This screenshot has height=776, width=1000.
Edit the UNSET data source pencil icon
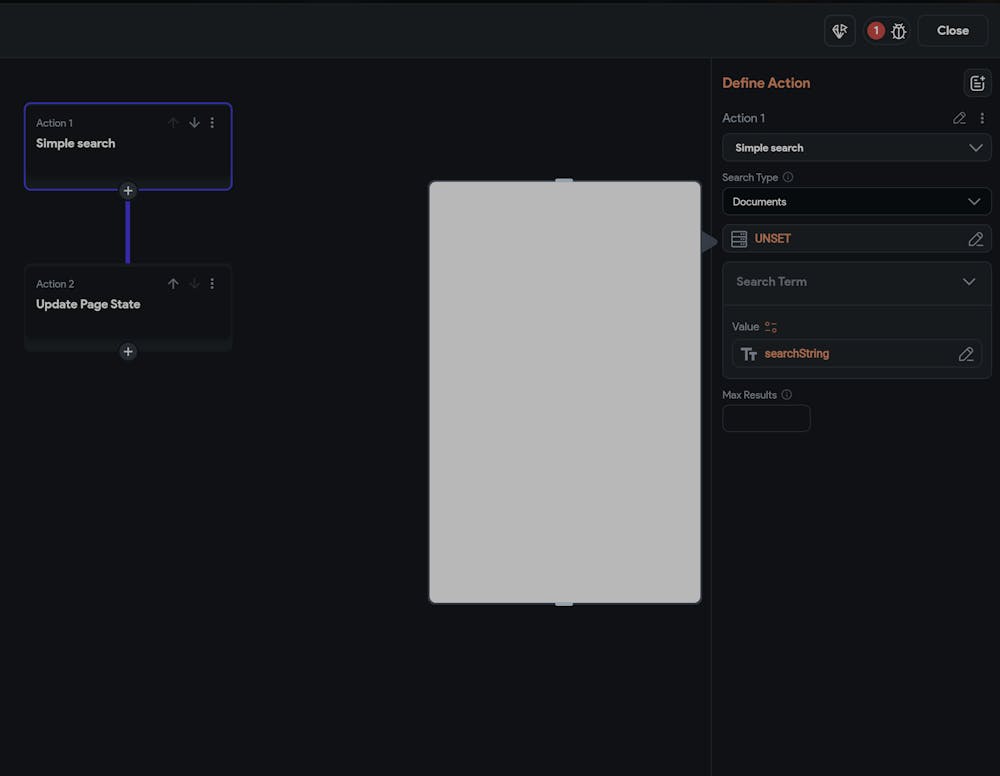(975, 239)
